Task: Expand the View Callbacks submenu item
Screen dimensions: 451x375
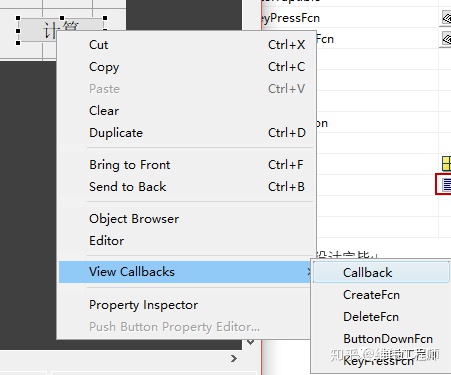Action: pos(186,272)
